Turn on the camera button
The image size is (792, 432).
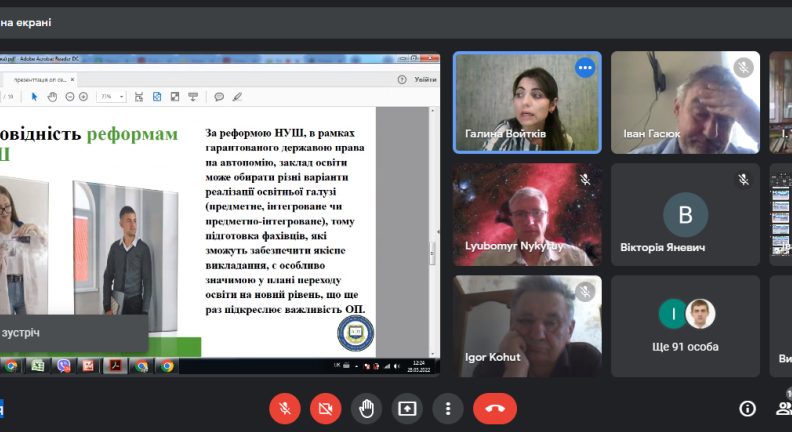pyautogui.click(x=325, y=408)
